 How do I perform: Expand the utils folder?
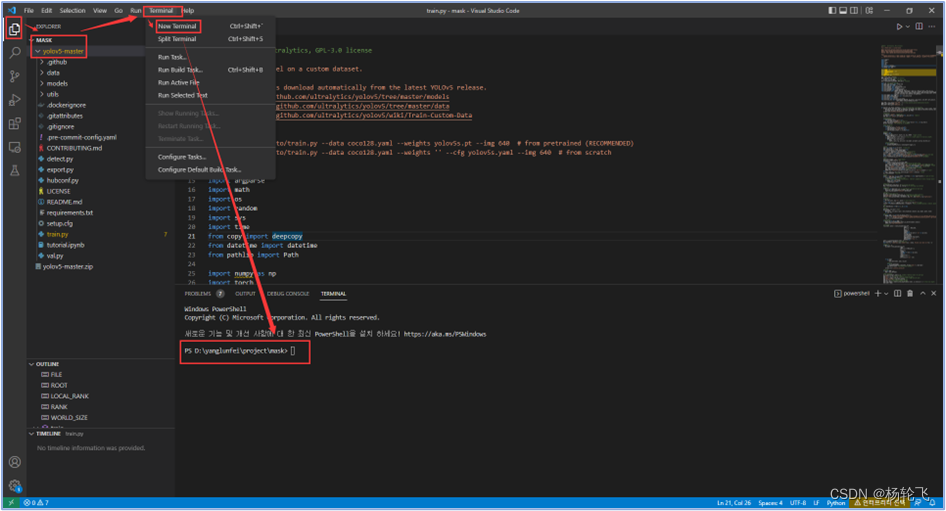[42, 94]
